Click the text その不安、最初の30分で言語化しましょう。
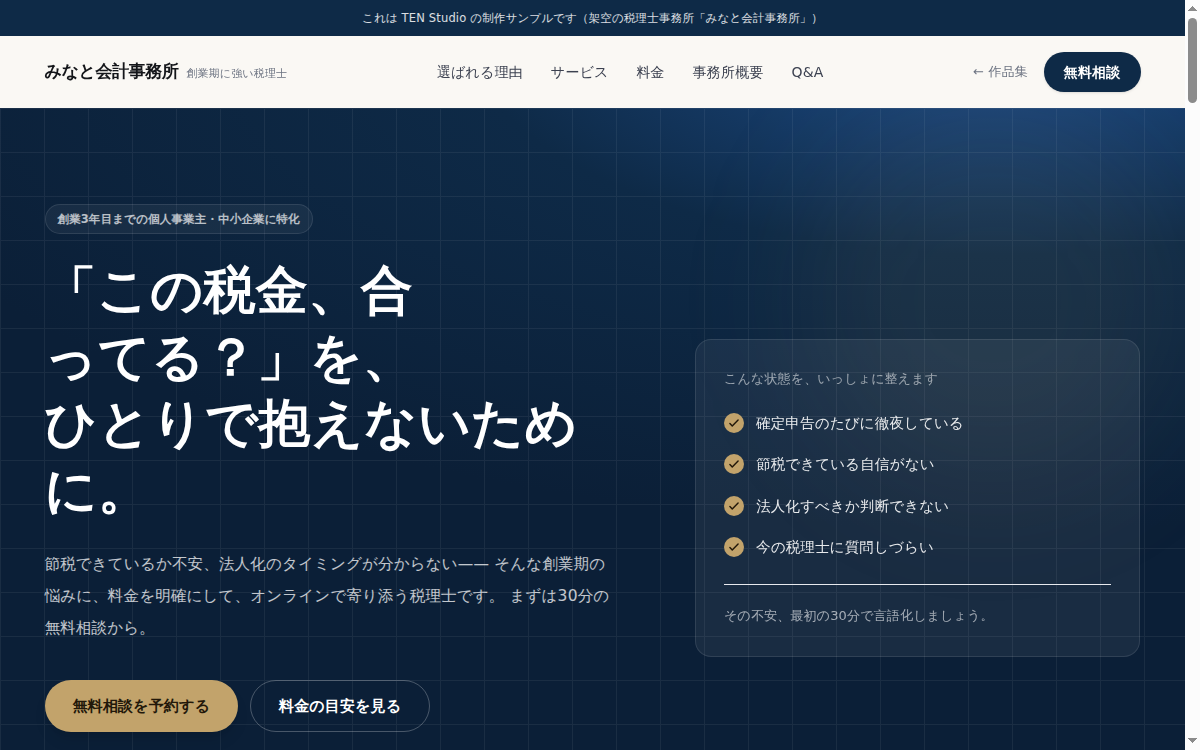Viewport: 1200px width, 750px height. click(859, 616)
